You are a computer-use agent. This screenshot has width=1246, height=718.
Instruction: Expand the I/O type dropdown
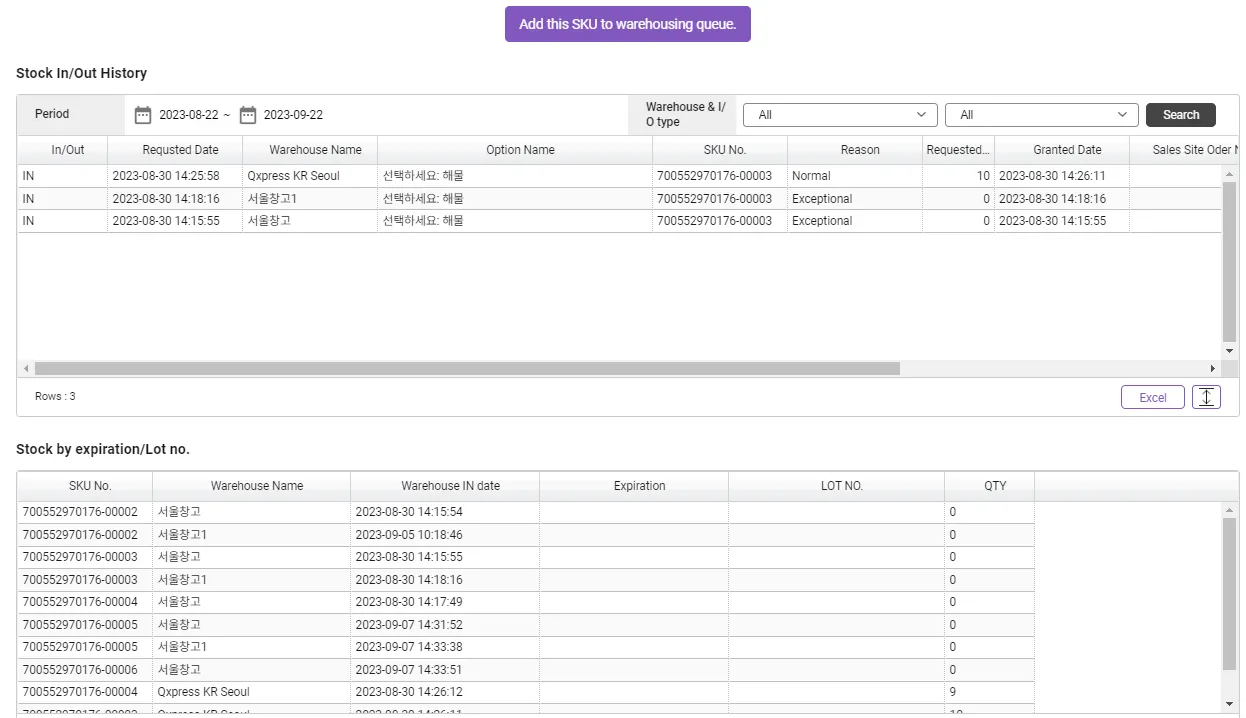click(x=1041, y=115)
